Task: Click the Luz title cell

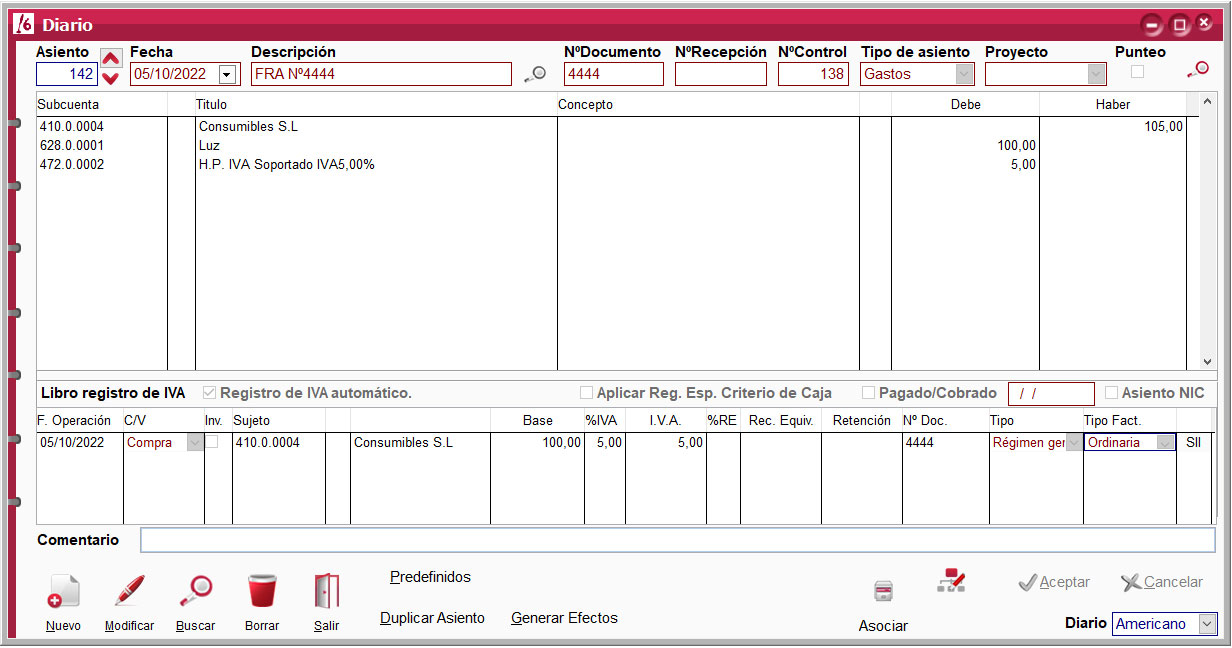Action: 209,146
